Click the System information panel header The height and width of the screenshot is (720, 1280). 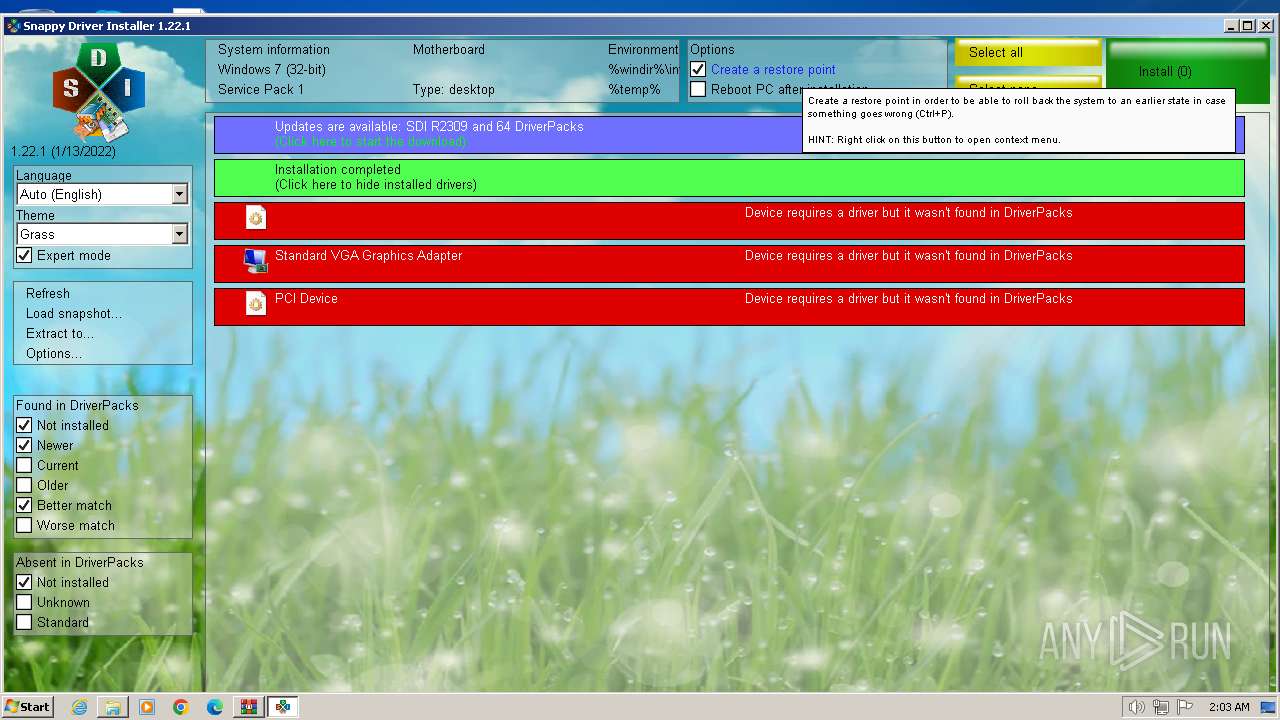(x=273, y=50)
